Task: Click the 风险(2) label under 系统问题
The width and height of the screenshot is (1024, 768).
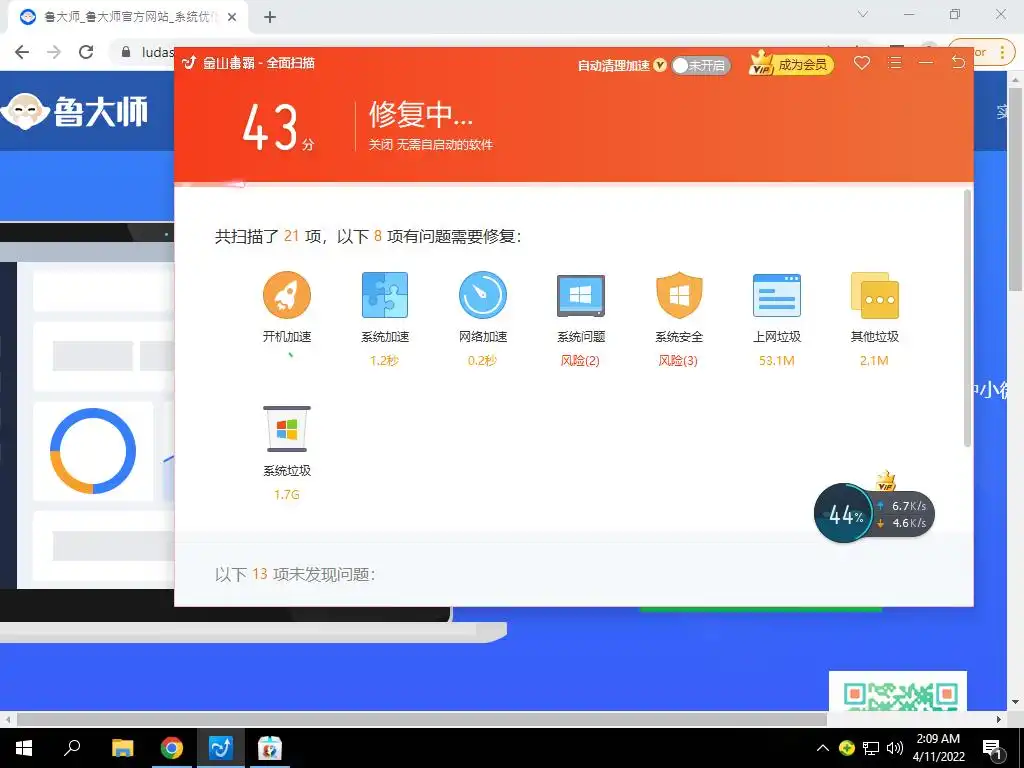Action: click(x=580, y=360)
